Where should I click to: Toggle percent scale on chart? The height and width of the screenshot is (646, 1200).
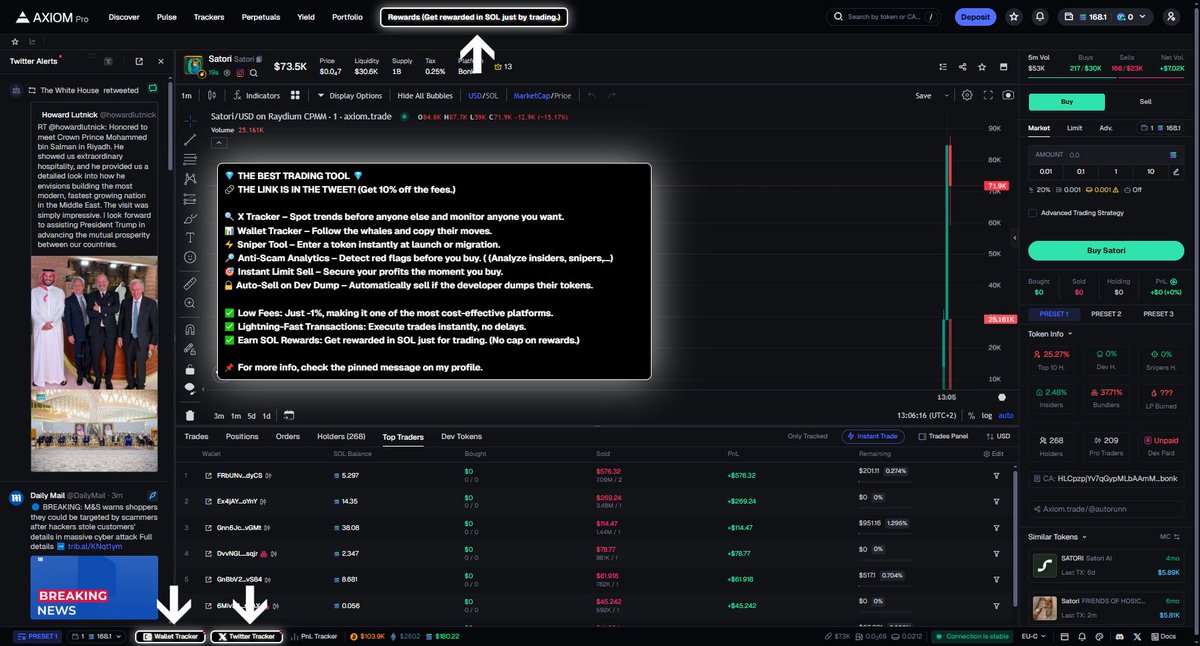click(971, 415)
